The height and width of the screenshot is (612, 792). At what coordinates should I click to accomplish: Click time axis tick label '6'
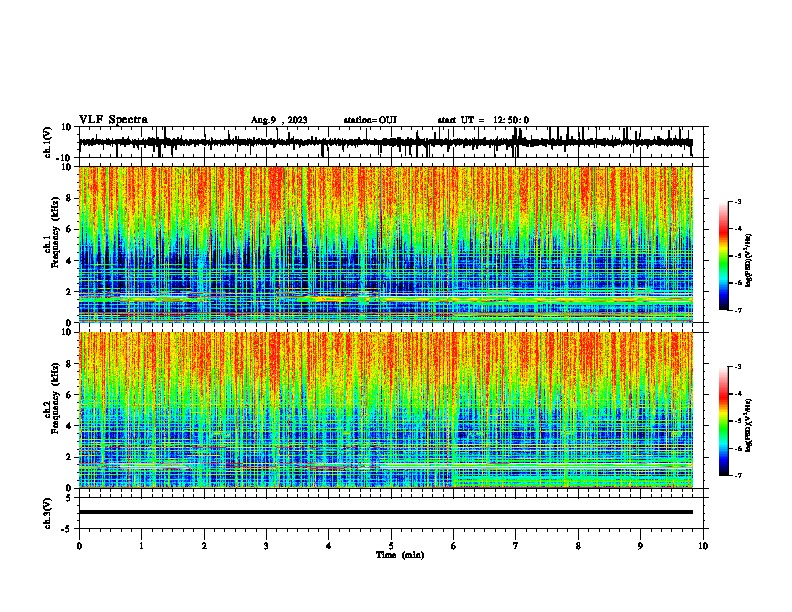454,546
